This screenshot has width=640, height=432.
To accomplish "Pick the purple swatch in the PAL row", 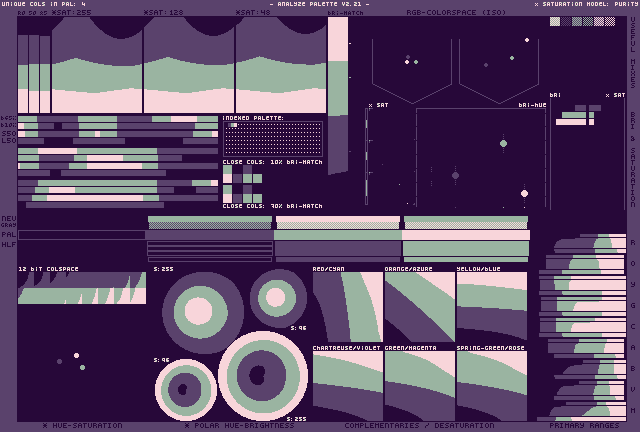I will [210, 235].
